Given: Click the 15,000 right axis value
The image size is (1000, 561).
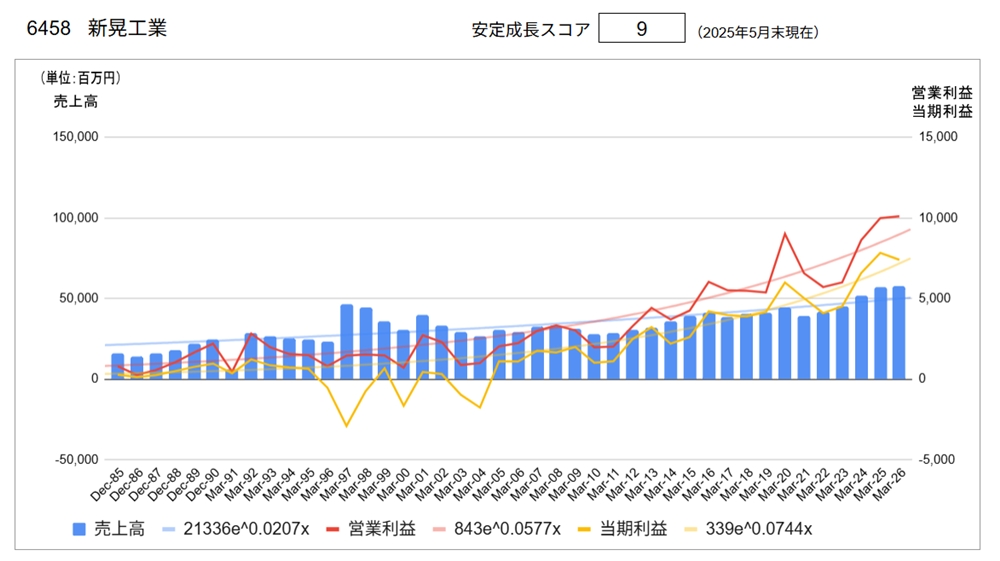Looking at the screenshot, I should (938, 136).
